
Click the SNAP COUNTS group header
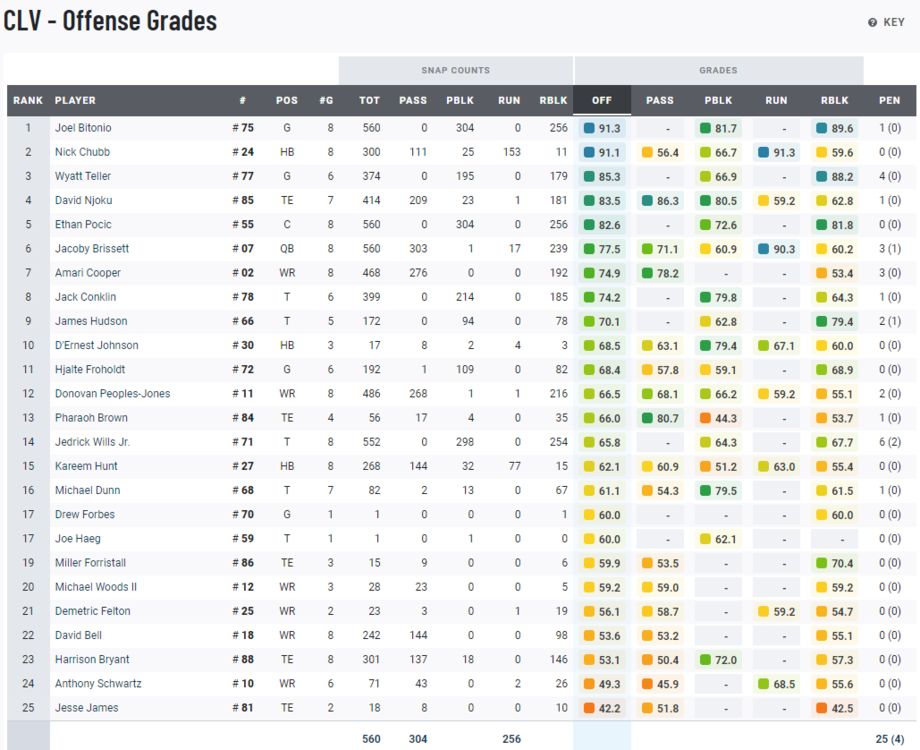(x=455, y=70)
